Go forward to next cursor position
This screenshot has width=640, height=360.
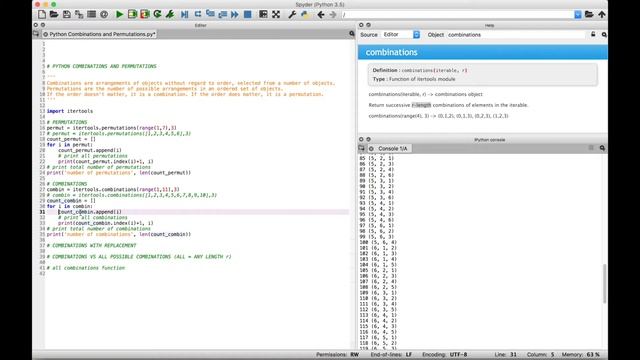333,14
